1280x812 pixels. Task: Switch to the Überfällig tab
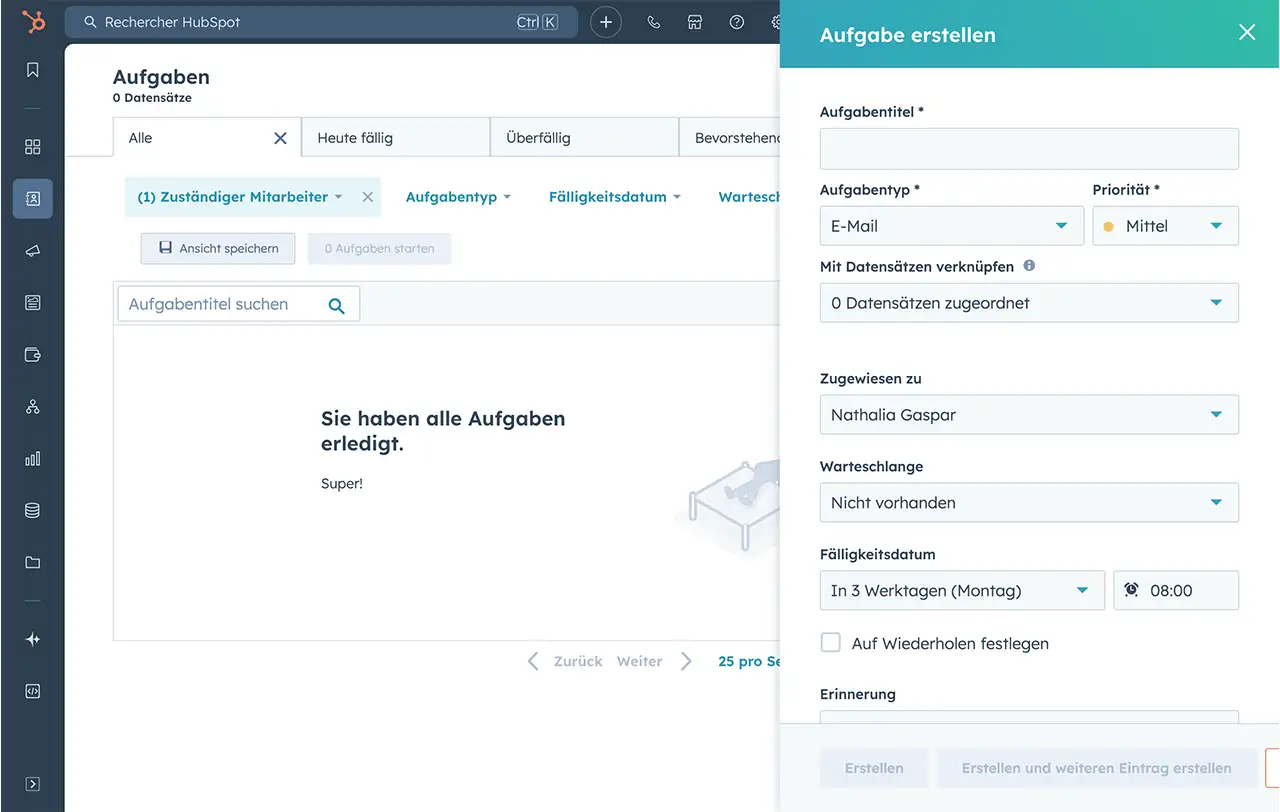click(x=584, y=138)
